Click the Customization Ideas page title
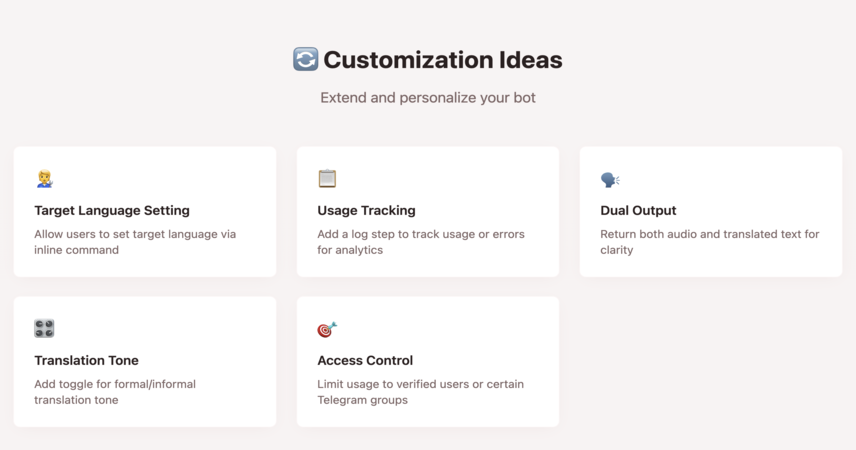 point(443,60)
